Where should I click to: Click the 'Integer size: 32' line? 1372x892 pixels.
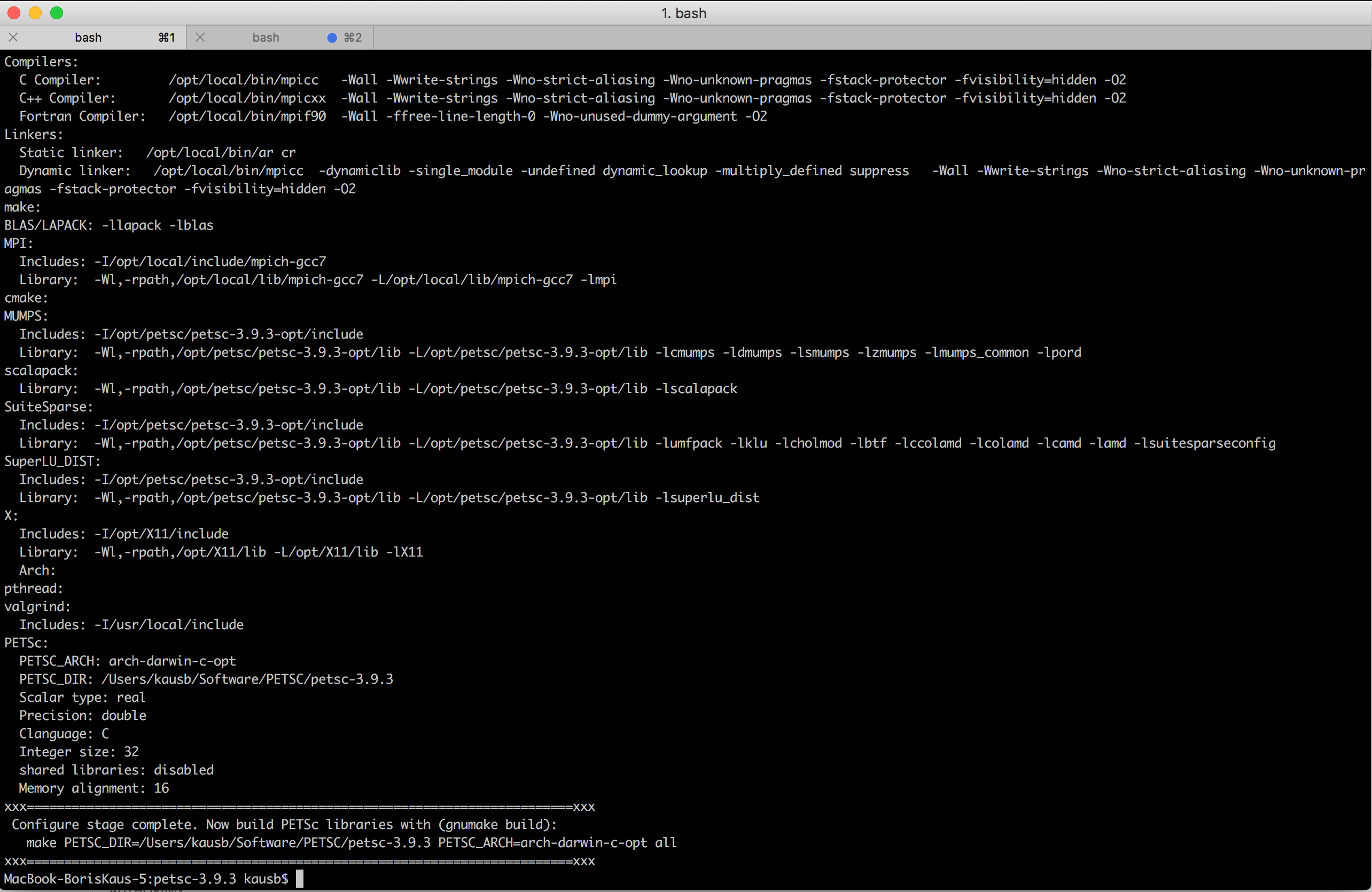coord(79,752)
